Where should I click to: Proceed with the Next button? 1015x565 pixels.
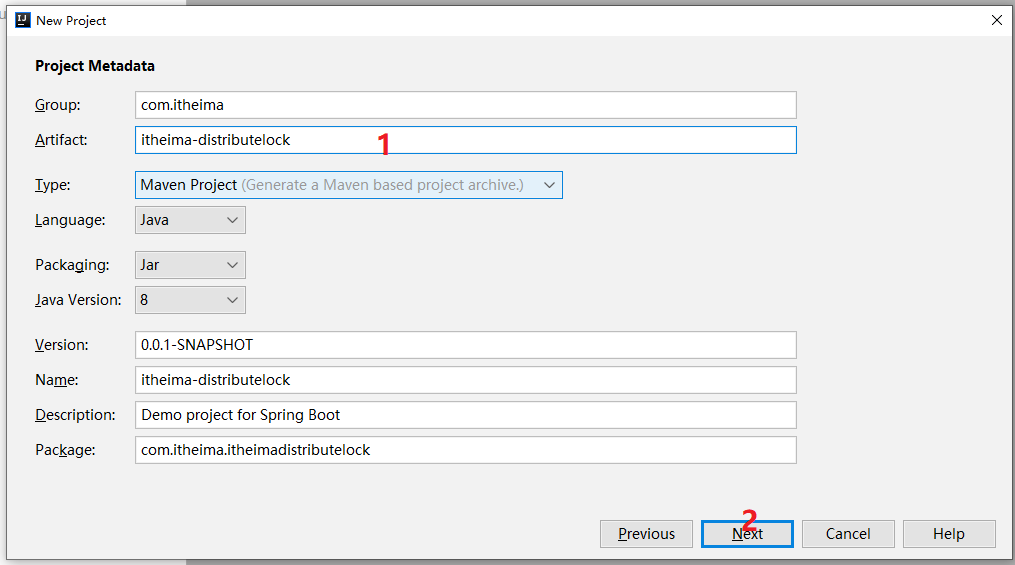[747, 534]
